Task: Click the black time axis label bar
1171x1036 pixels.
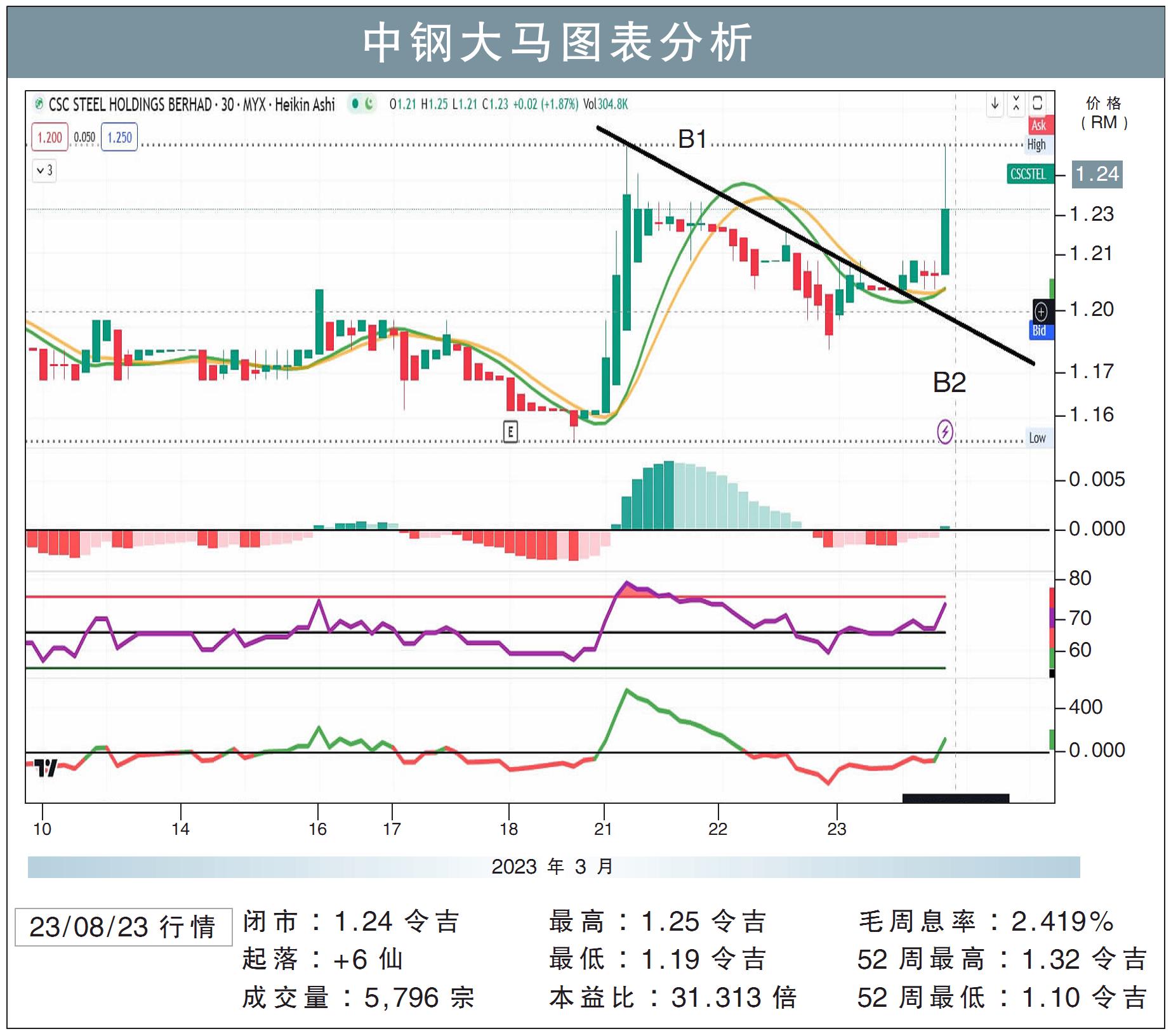Action: [x=956, y=798]
